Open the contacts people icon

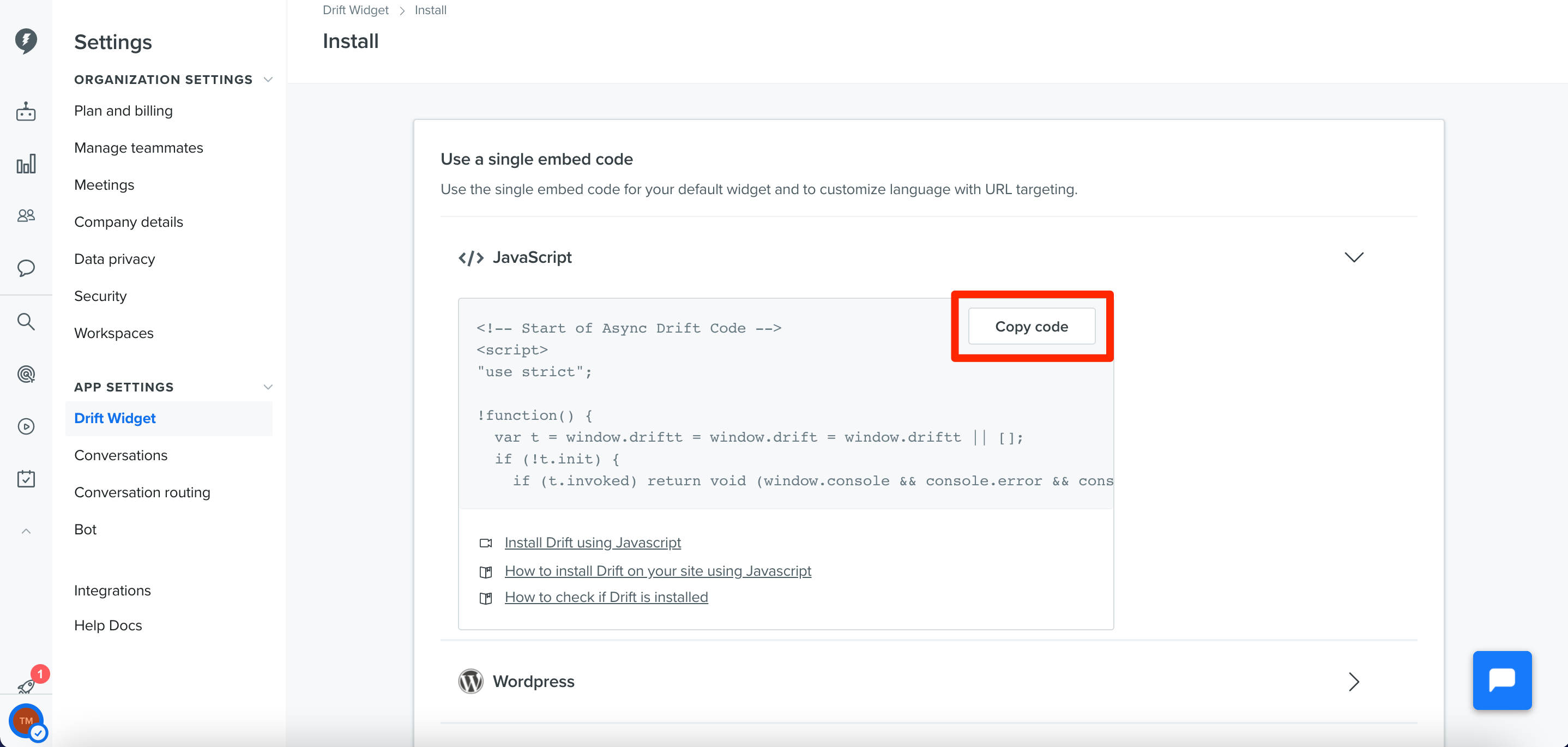26,215
